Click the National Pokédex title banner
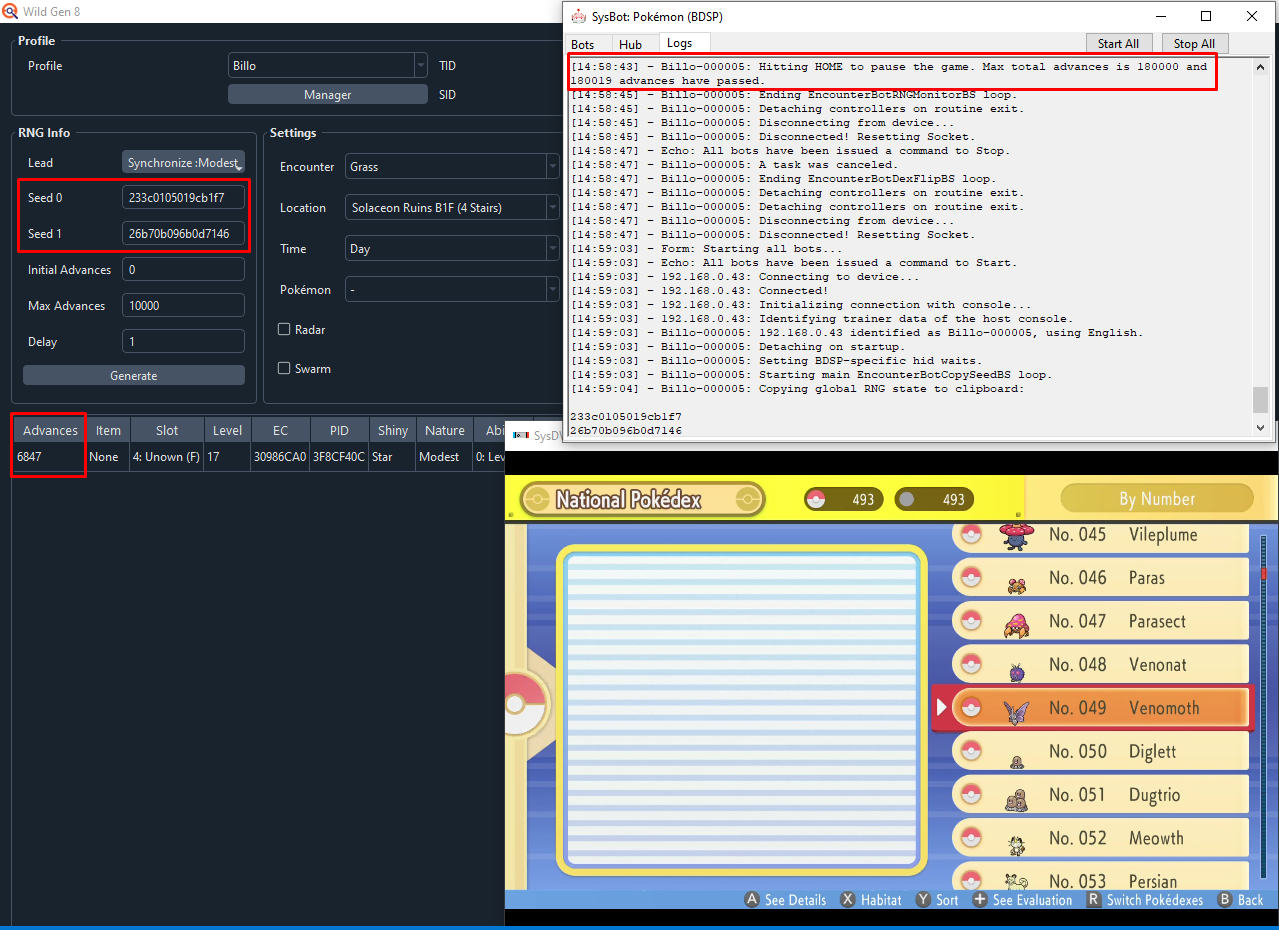The height and width of the screenshot is (930, 1279). [642, 499]
